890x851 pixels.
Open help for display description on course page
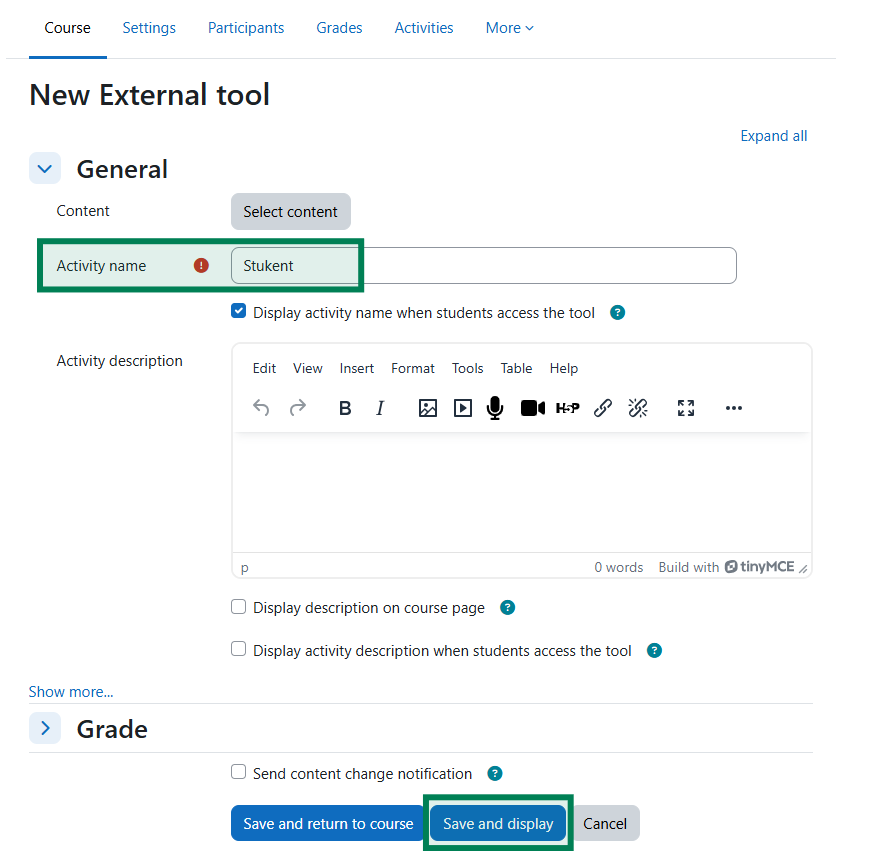click(507, 607)
